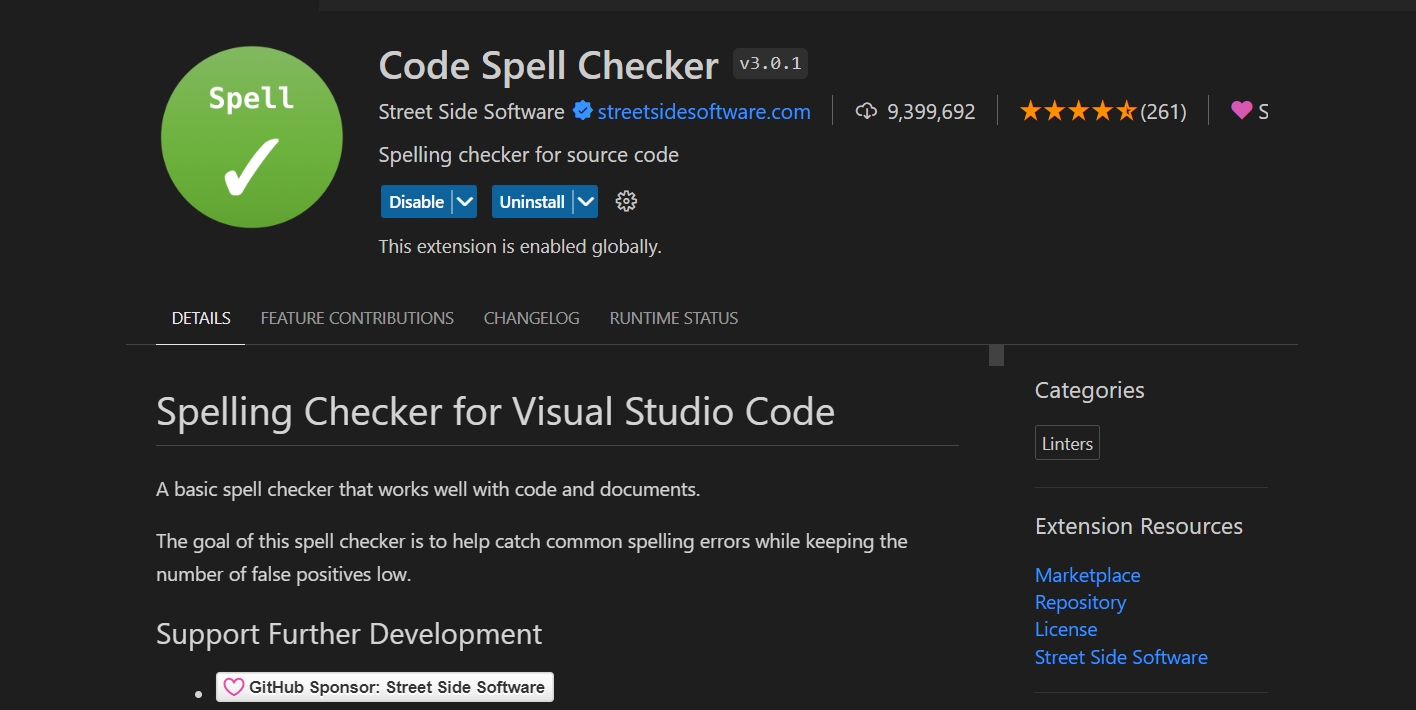
Task: Click the orange star rating
Action: [1077, 111]
